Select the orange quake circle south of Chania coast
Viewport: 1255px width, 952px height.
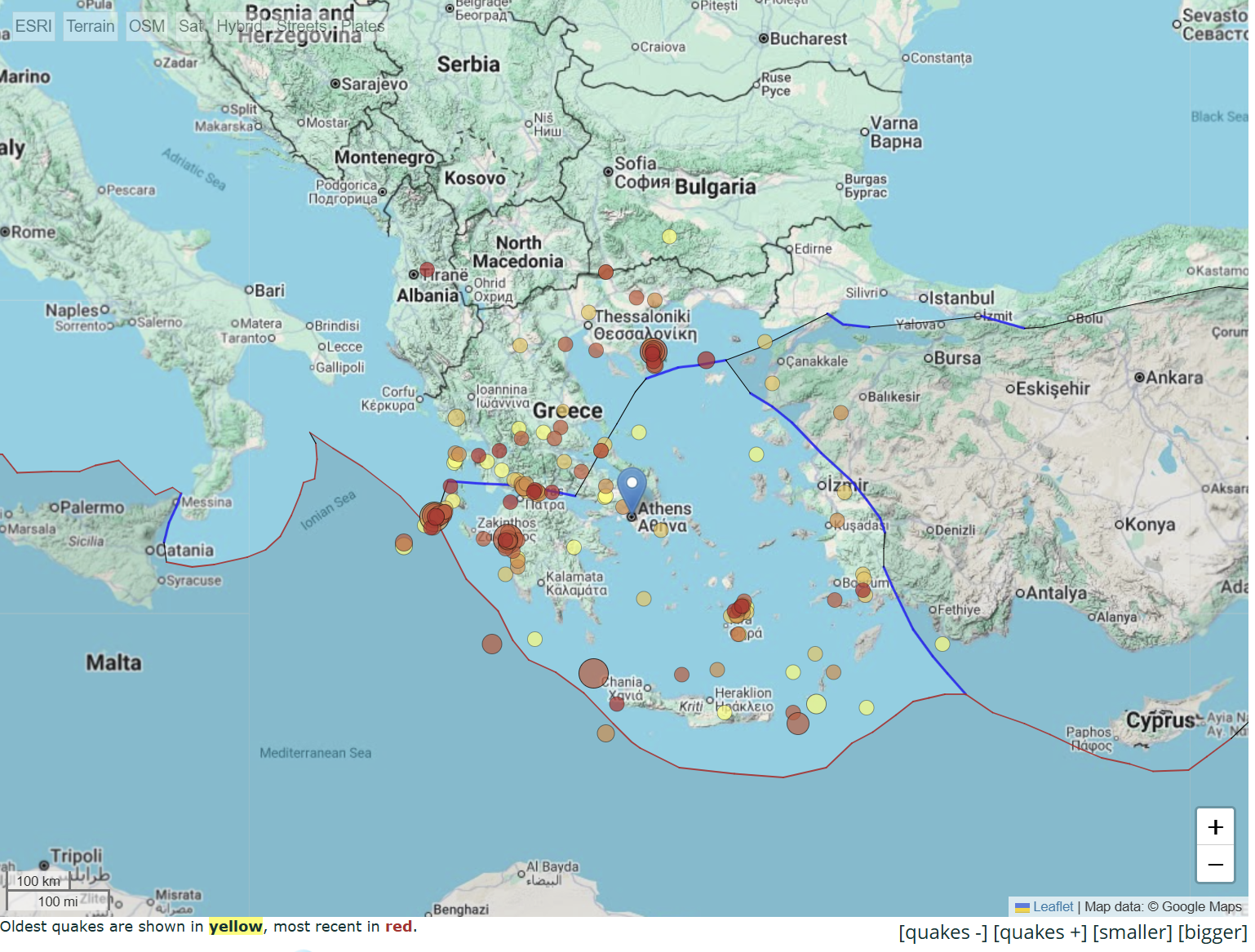tap(605, 733)
